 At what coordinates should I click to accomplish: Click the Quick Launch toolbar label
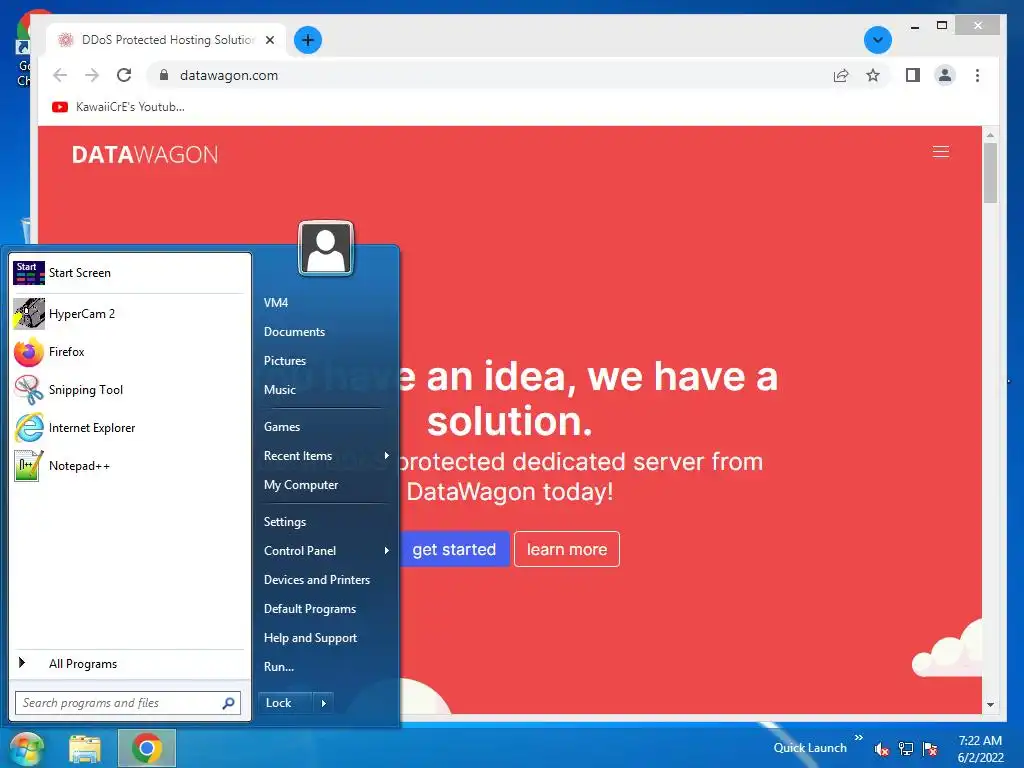coord(810,748)
